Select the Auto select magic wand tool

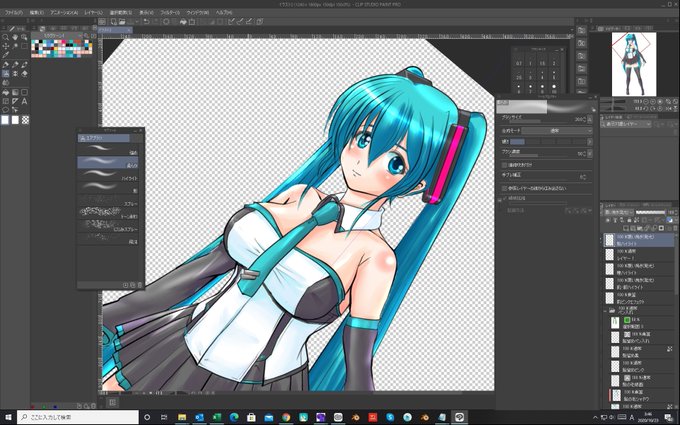coord(15,46)
